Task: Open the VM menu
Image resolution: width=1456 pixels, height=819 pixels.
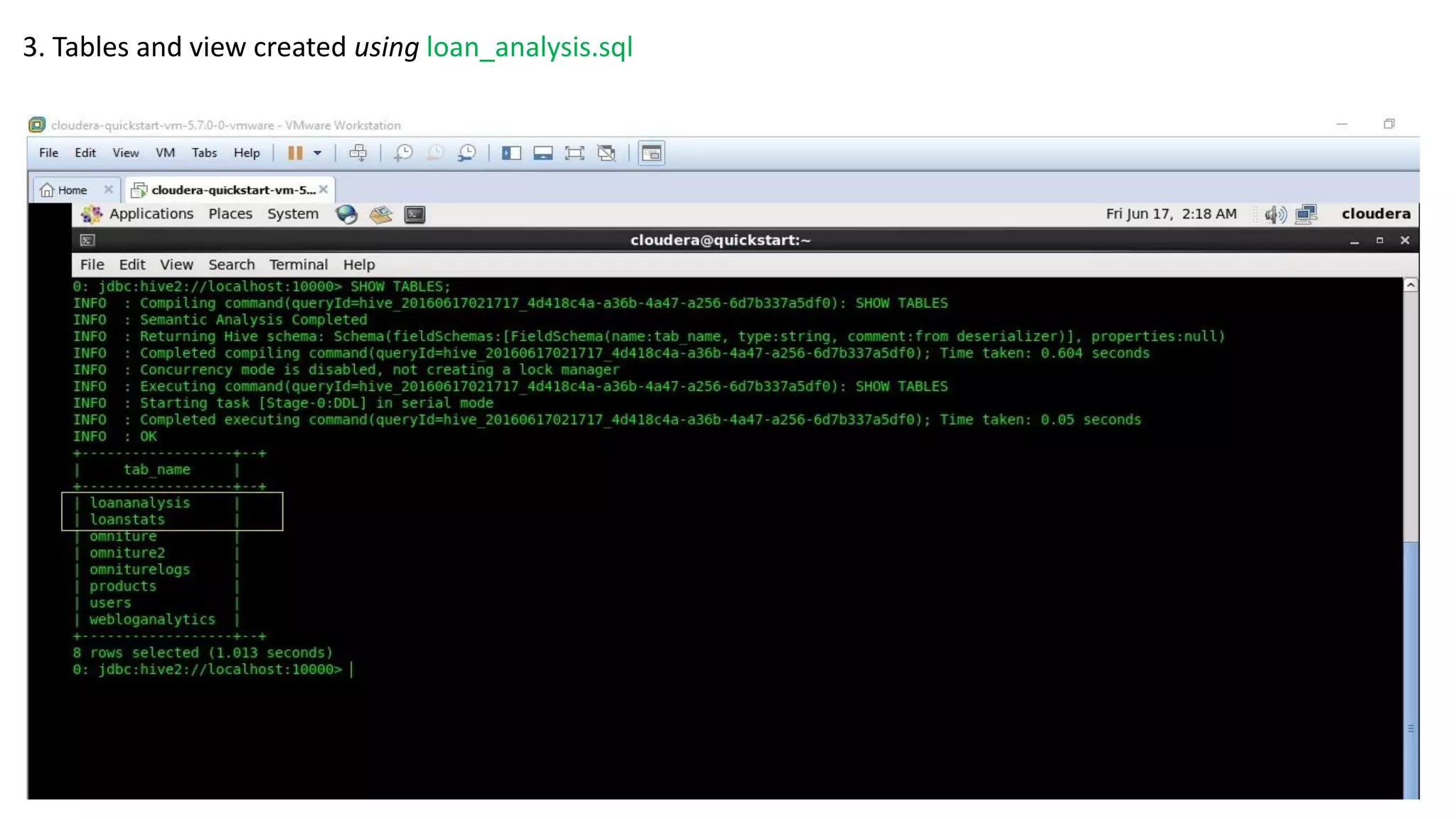Action: point(165,153)
